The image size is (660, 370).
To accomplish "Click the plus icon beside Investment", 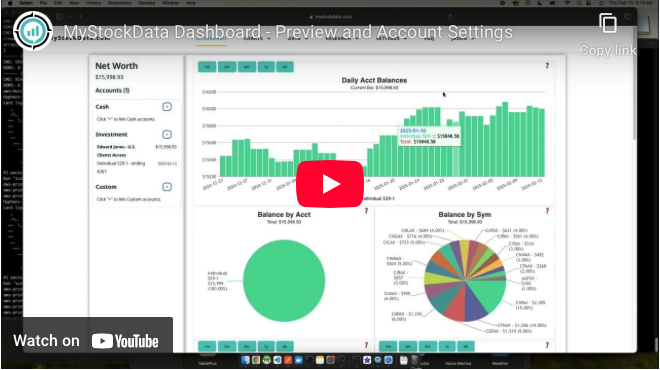I will (x=167, y=135).
